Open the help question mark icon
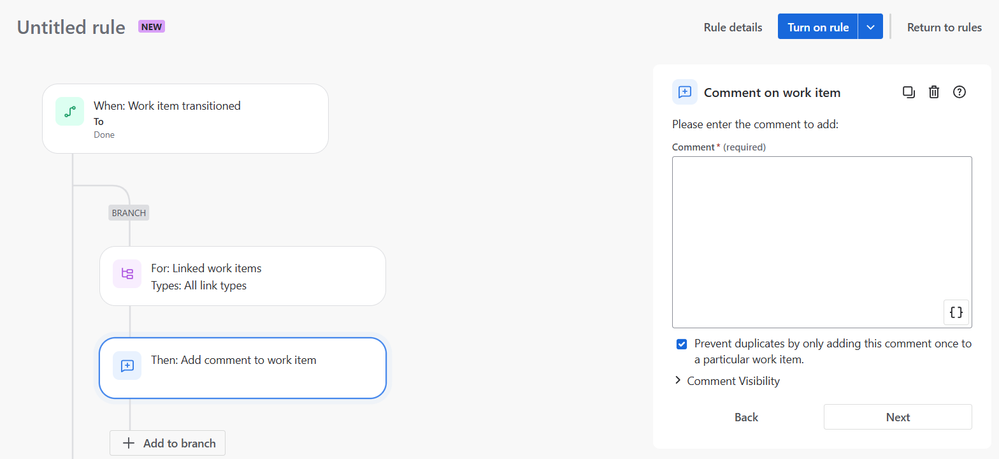The image size is (999, 459). click(x=959, y=92)
